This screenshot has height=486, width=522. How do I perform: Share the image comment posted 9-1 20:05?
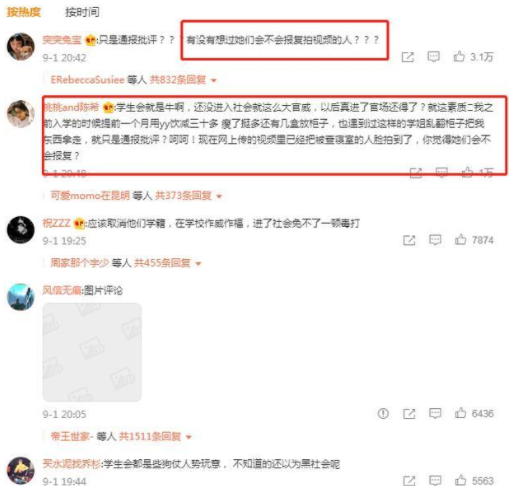[409, 414]
